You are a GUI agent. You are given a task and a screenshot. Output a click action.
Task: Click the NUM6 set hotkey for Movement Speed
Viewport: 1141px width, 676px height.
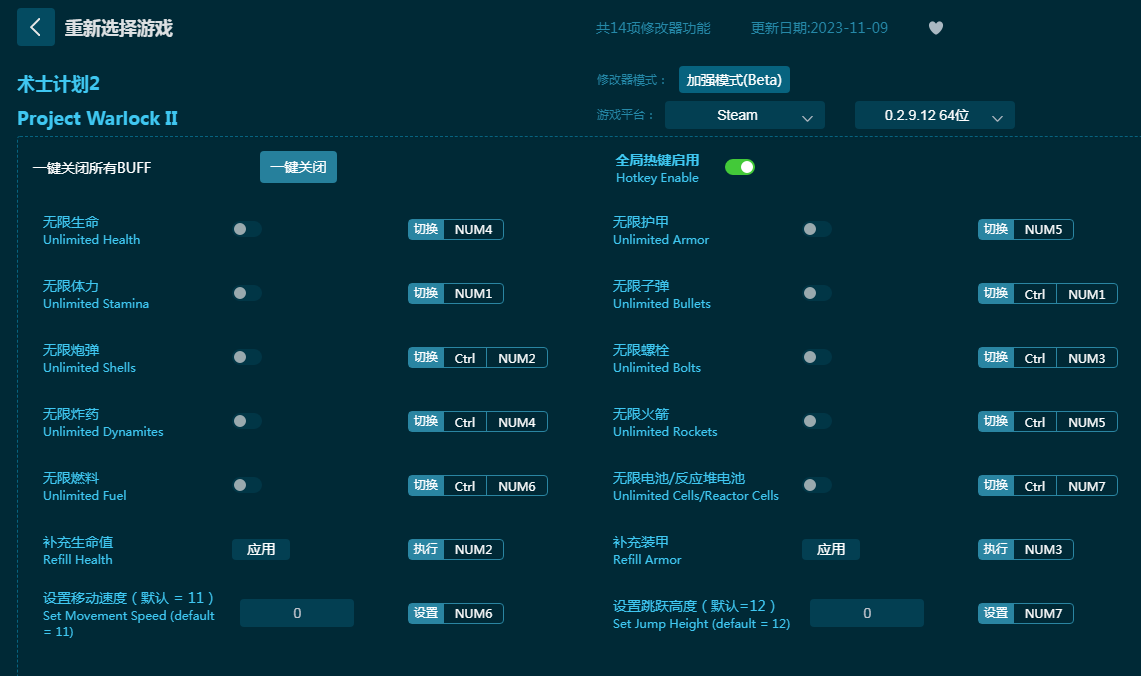456,614
